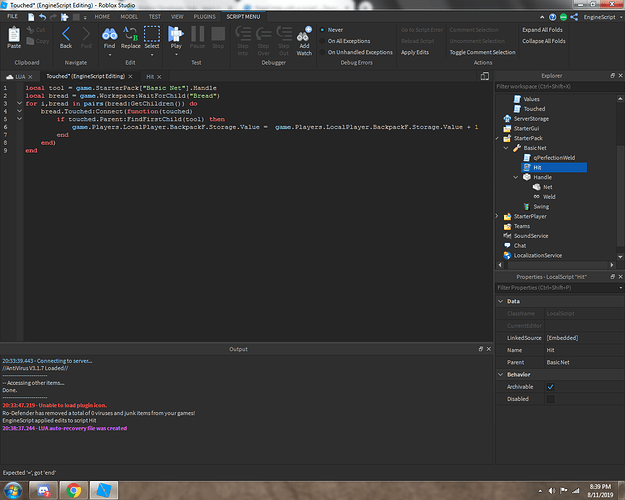Click the Paste clipboard icon
Image resolution: width=625 pixels, height=500 pixels.
pos(14,37)
